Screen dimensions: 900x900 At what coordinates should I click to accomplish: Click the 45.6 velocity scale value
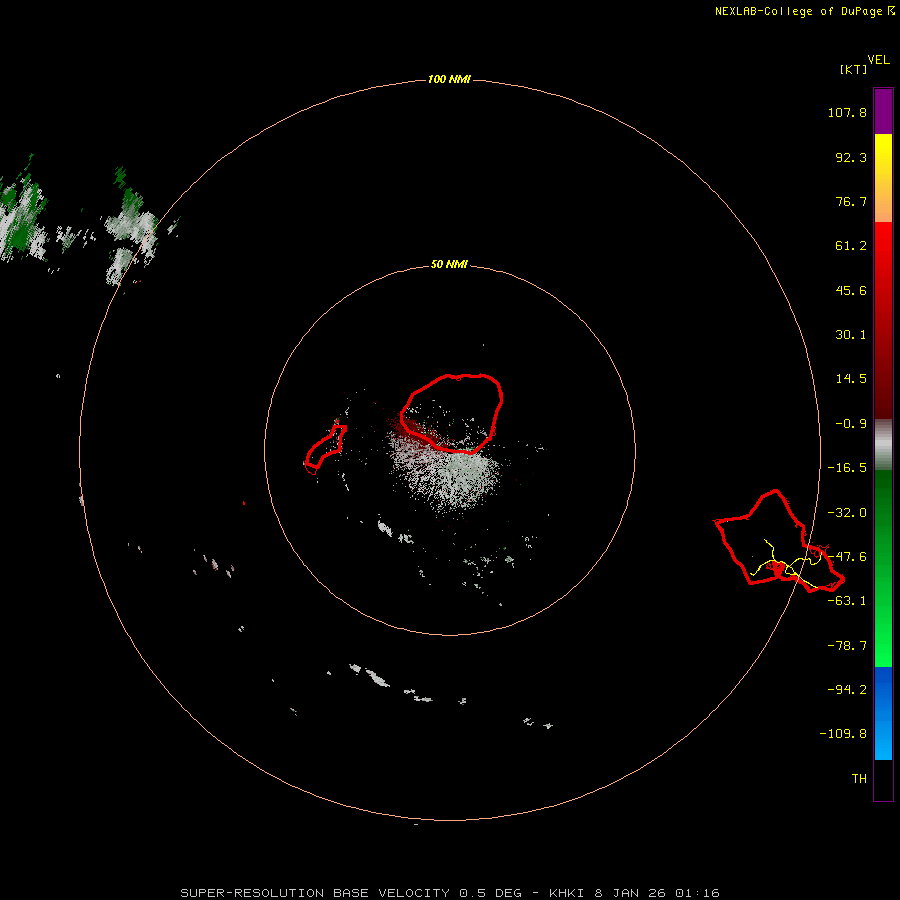(851, 290)
